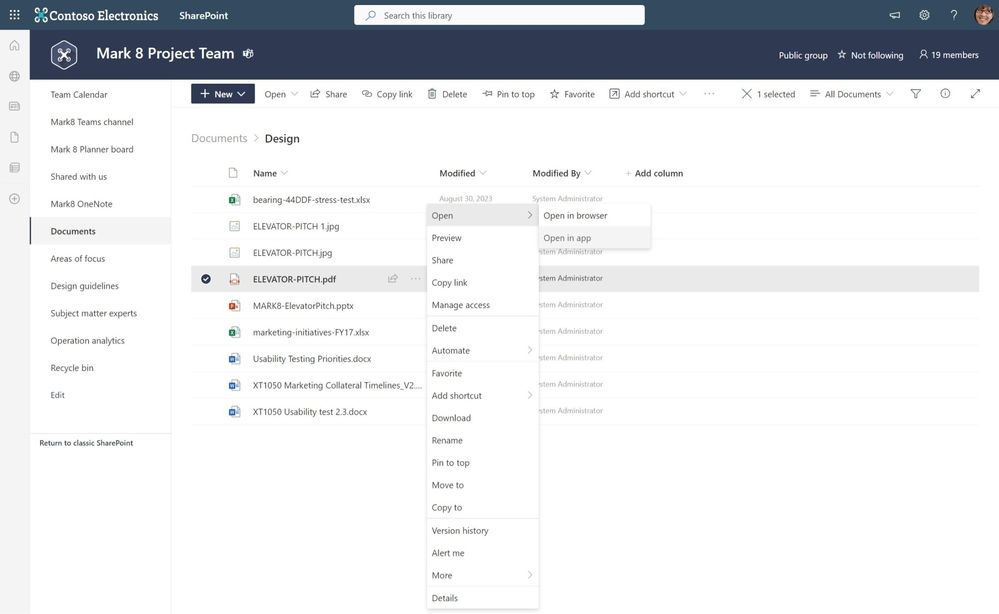Select Details in the context menu

pos(482,598)
